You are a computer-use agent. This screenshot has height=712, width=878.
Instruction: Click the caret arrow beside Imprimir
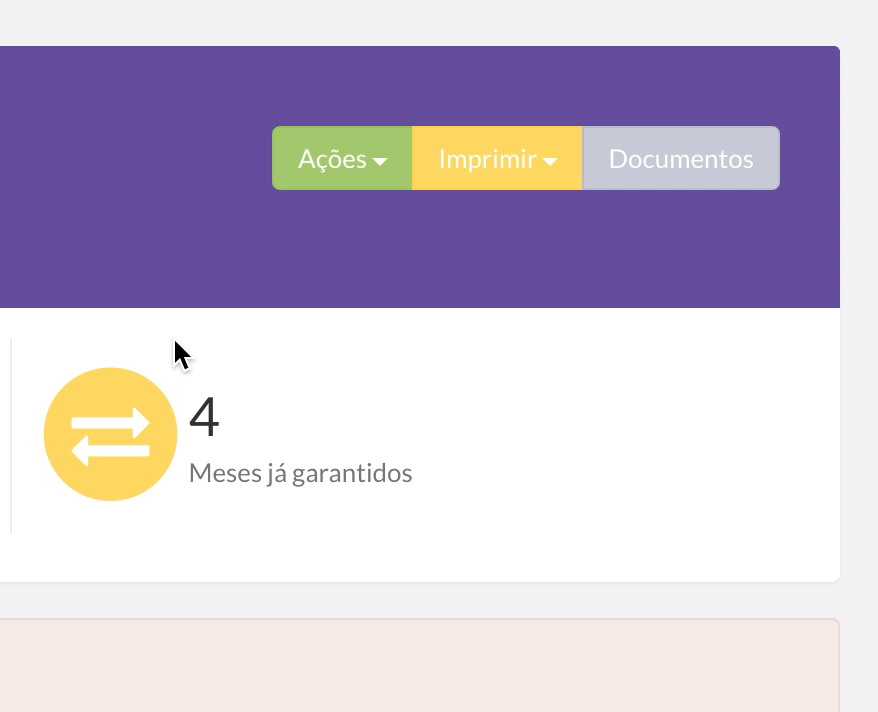[x=550, y=161]
